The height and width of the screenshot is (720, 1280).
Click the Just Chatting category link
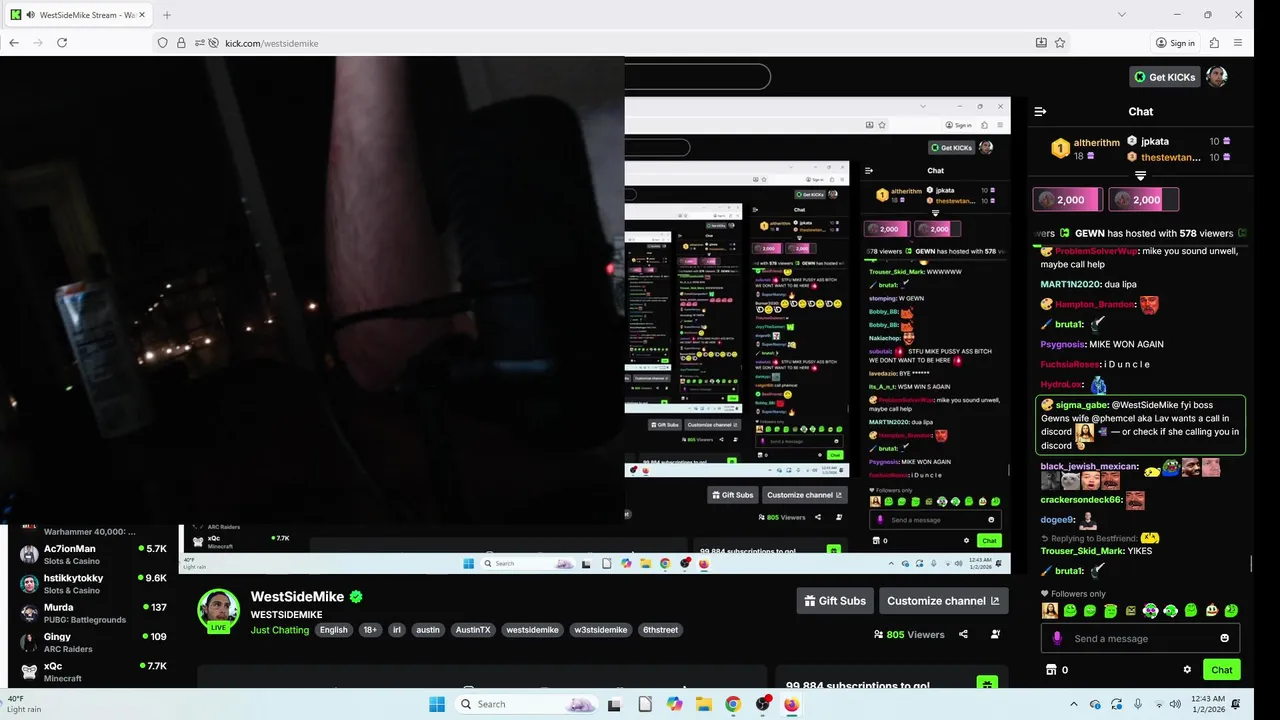point(280,630)
